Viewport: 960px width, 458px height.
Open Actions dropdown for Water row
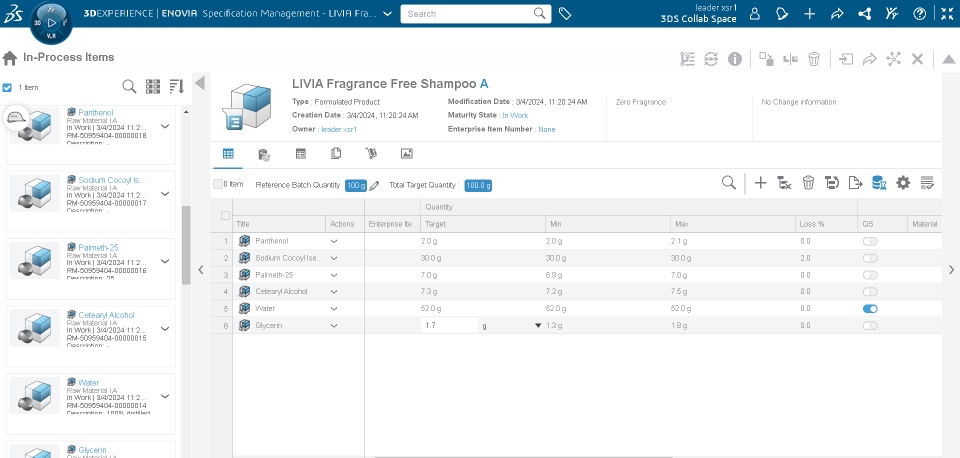[x=334, y=309]
